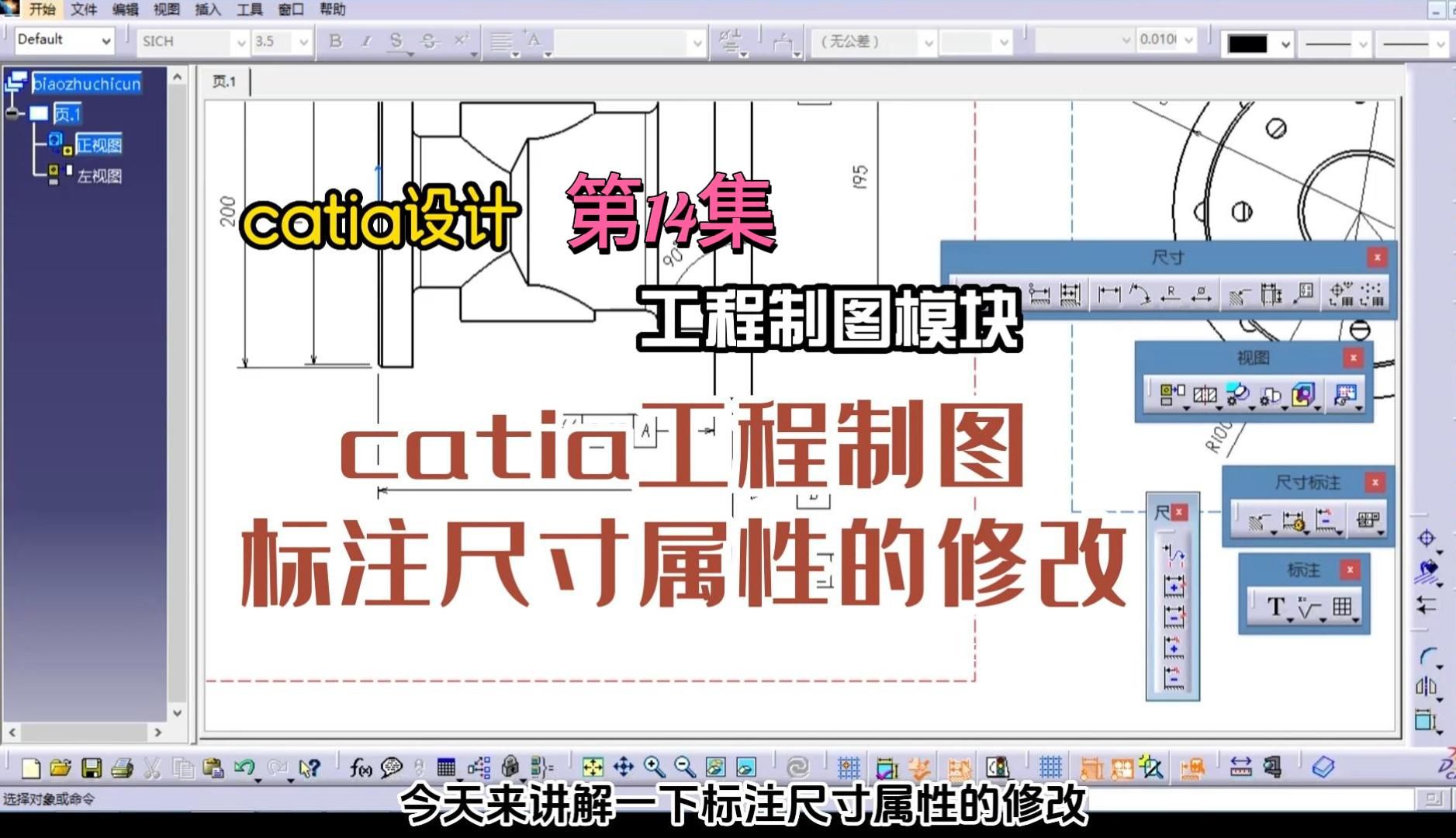
Task: Open the Formula f(x) tool
Action: click(x=361, y=768)
